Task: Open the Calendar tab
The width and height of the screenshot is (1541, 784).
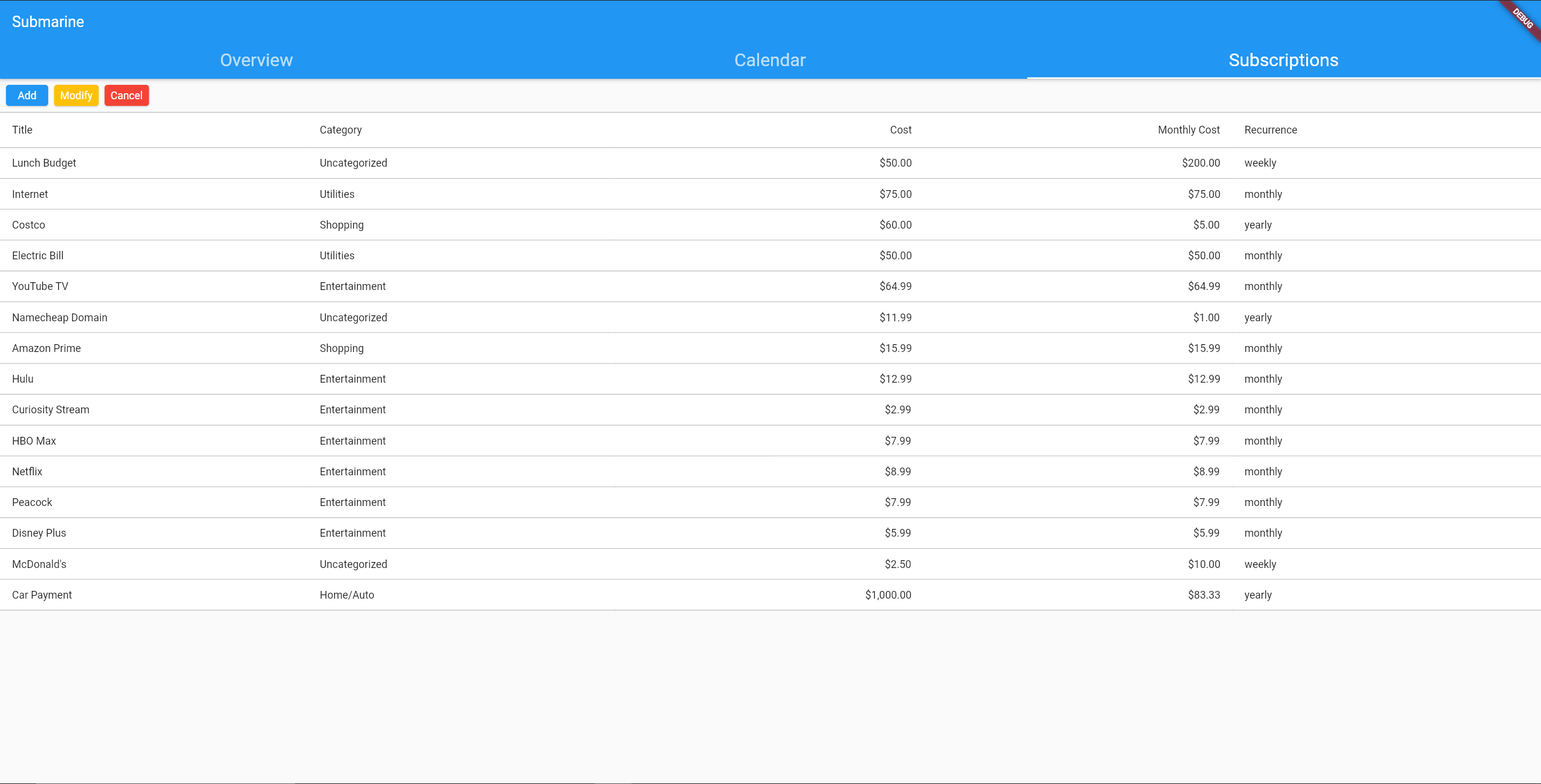Action: click(770, 60)
